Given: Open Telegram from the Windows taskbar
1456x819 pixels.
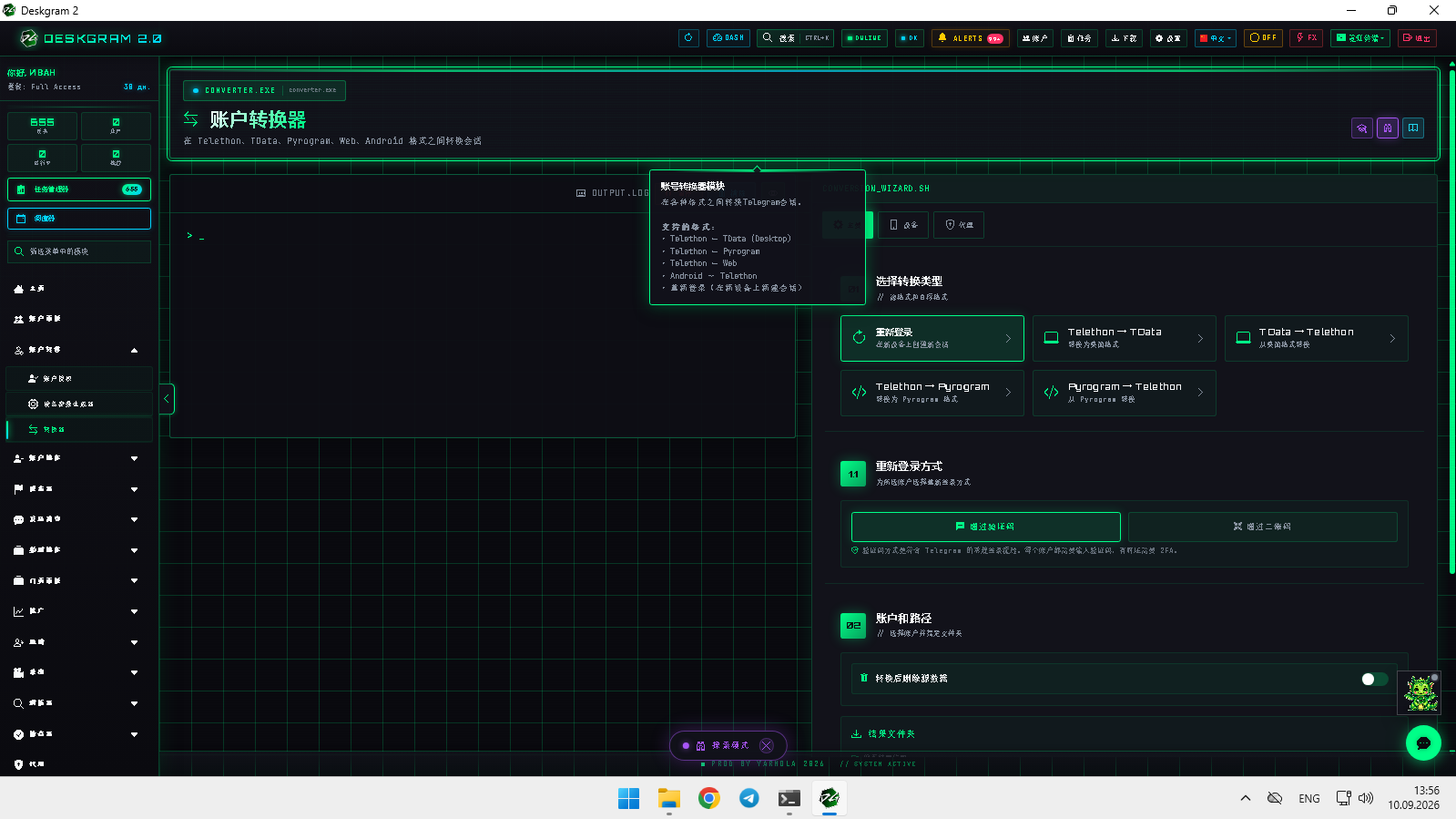Looking at the screenshot, I should (749, 798).
